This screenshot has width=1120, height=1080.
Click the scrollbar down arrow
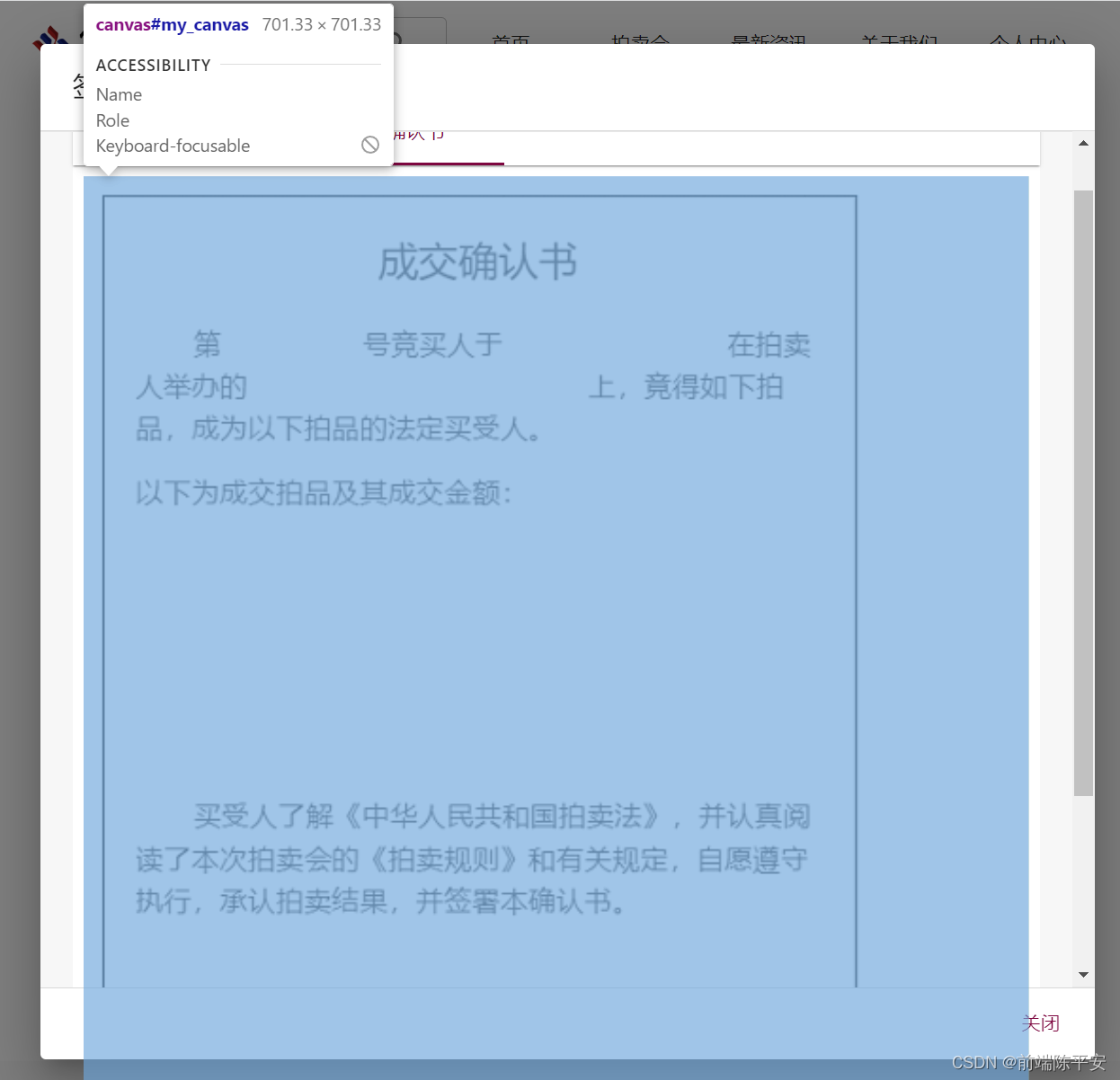(1083, 974)
